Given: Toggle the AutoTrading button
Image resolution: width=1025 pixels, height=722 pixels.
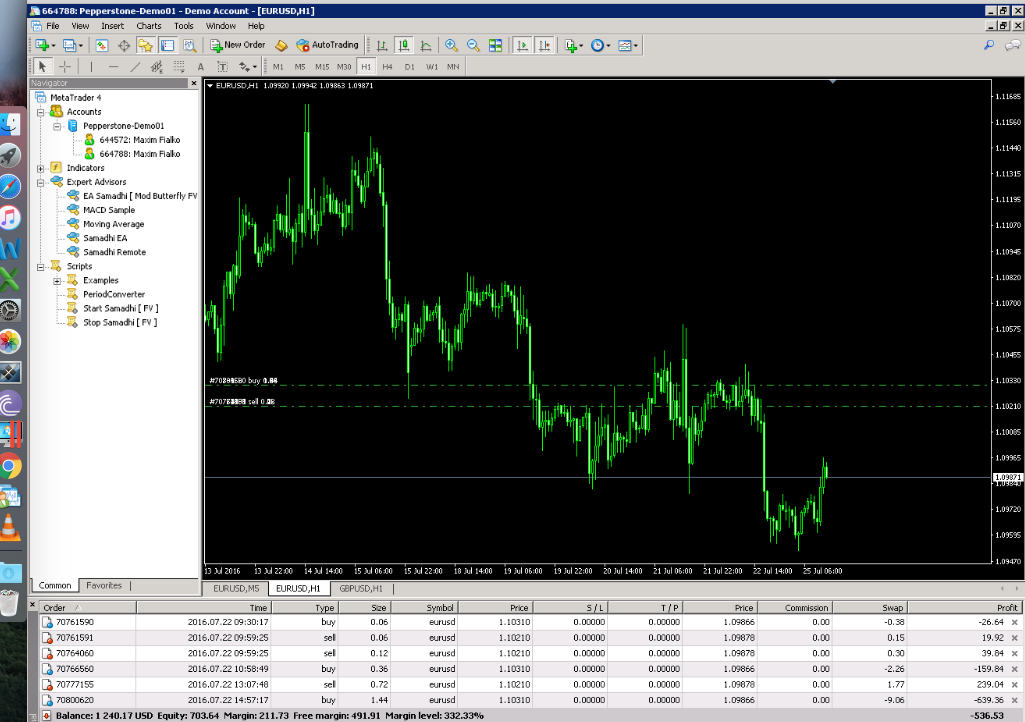Looking at the screenshot, I should 328,45.
